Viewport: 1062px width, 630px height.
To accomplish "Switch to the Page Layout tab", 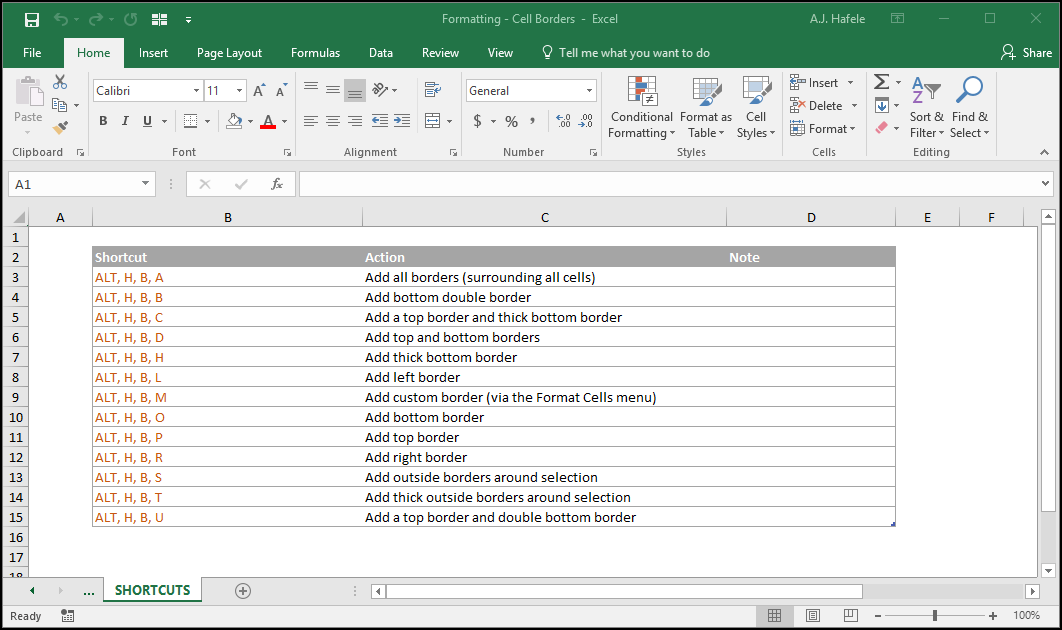I will click(229, 53).
